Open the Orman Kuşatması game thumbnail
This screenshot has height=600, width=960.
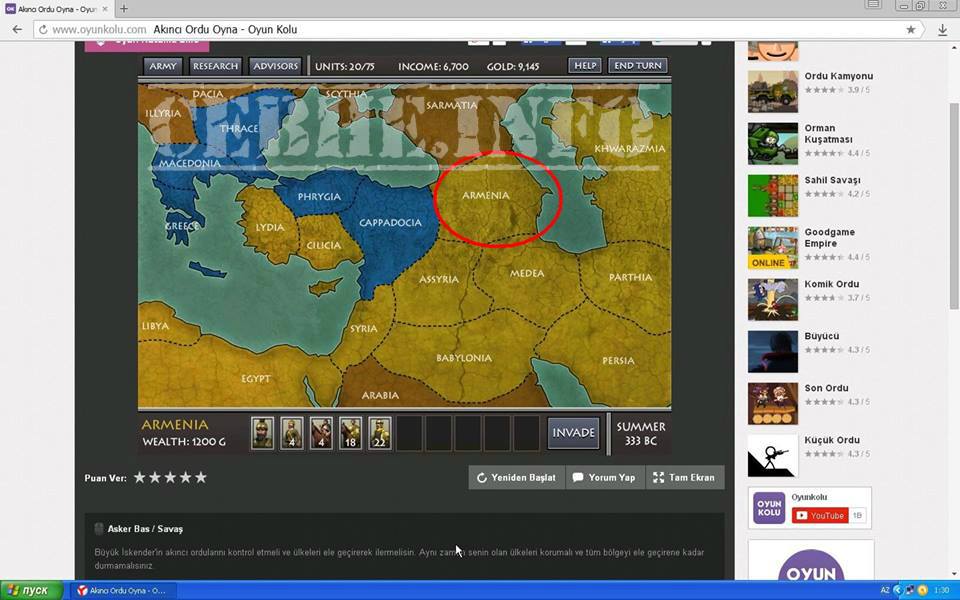click(773, 144)
